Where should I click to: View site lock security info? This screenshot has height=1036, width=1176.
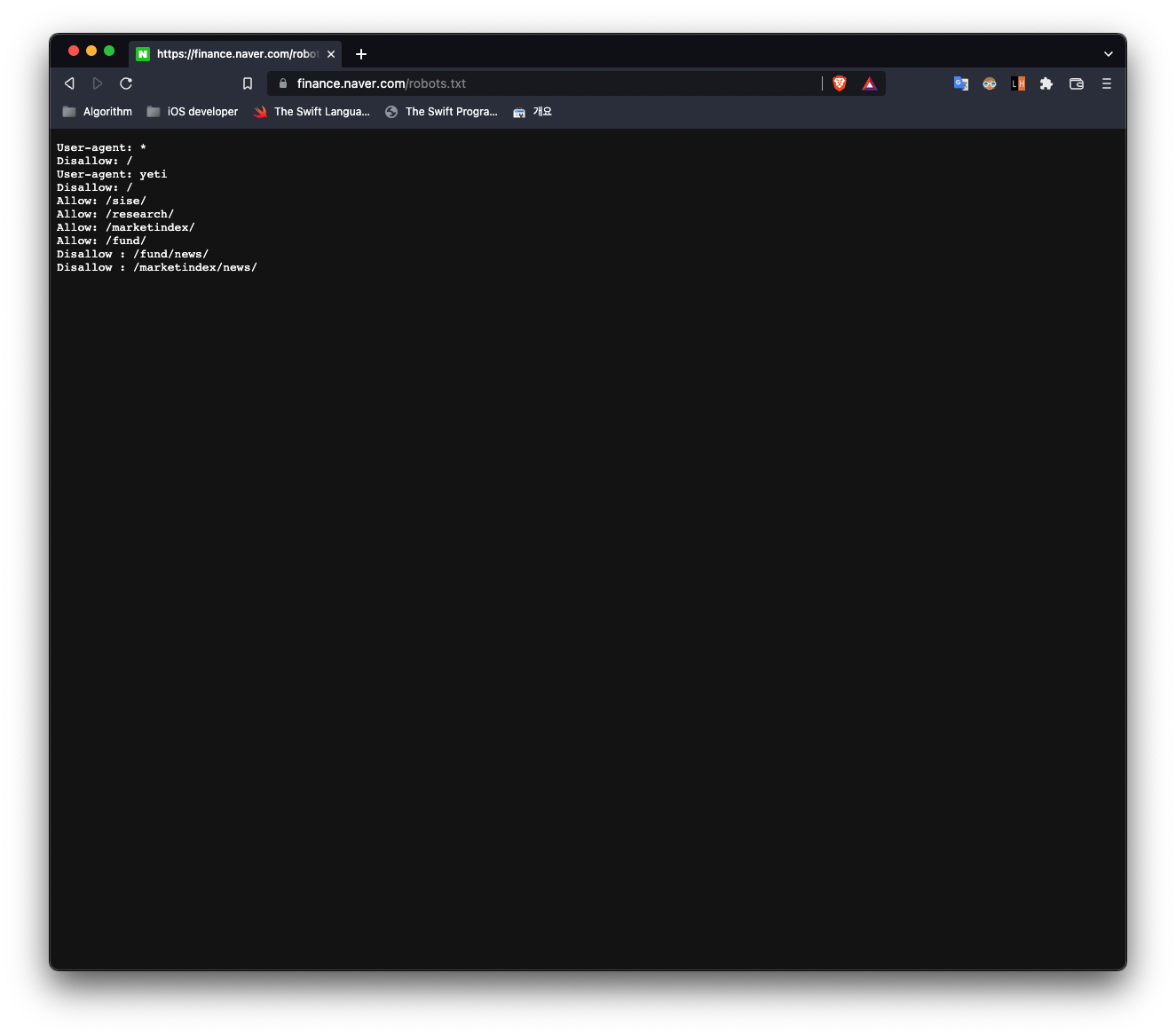click(x=283, y=83)
